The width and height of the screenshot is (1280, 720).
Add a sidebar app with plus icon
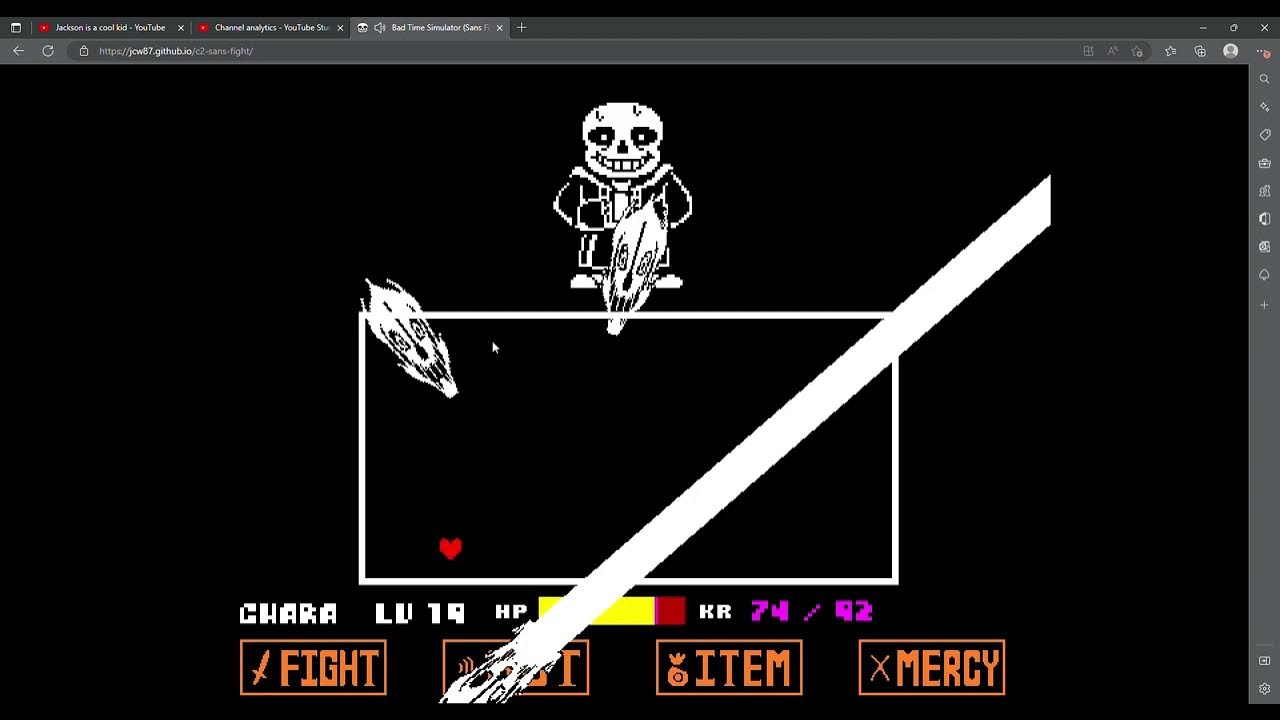1264,305
